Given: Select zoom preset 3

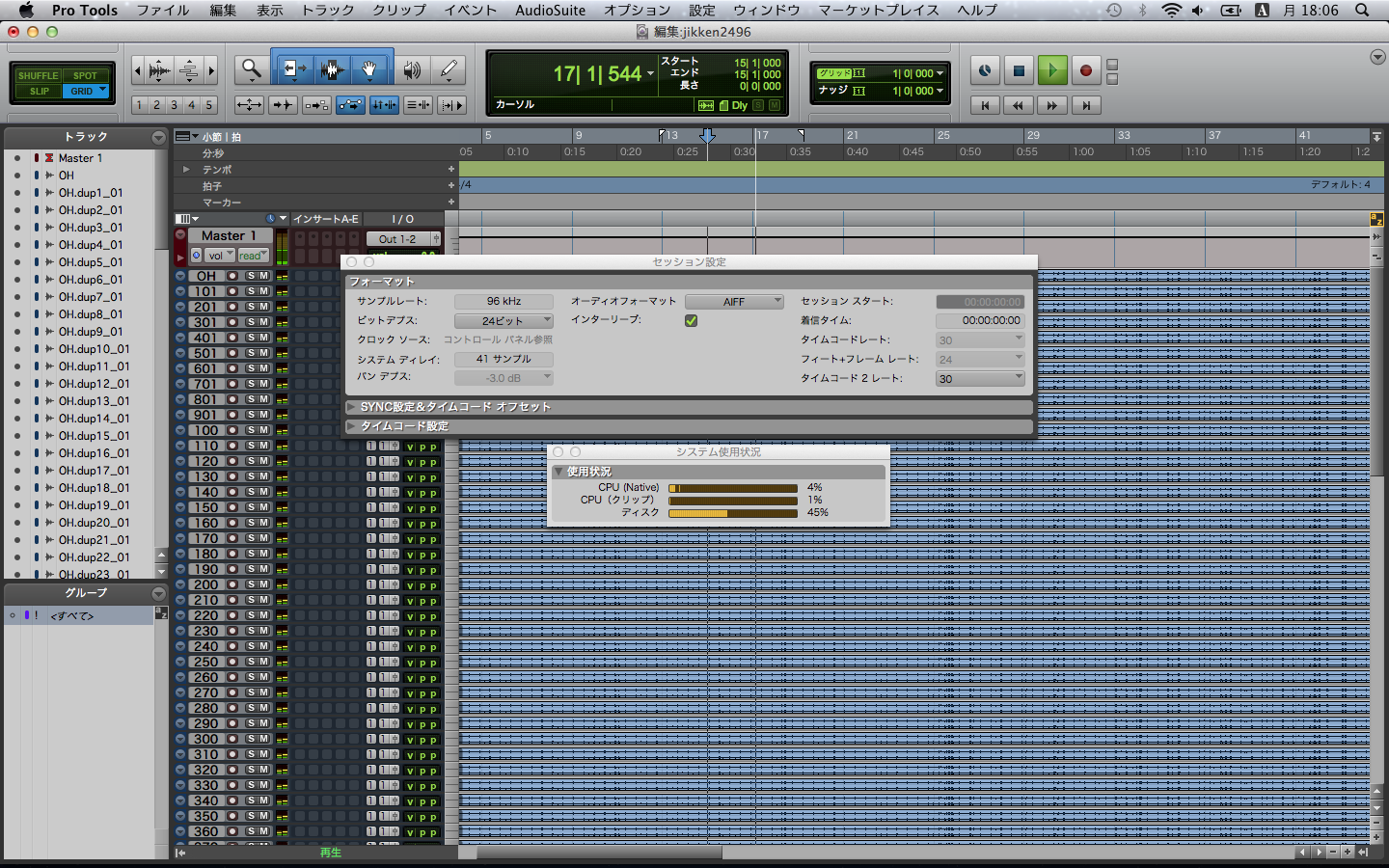Looking at the screenshot, I should click(174, 105).
